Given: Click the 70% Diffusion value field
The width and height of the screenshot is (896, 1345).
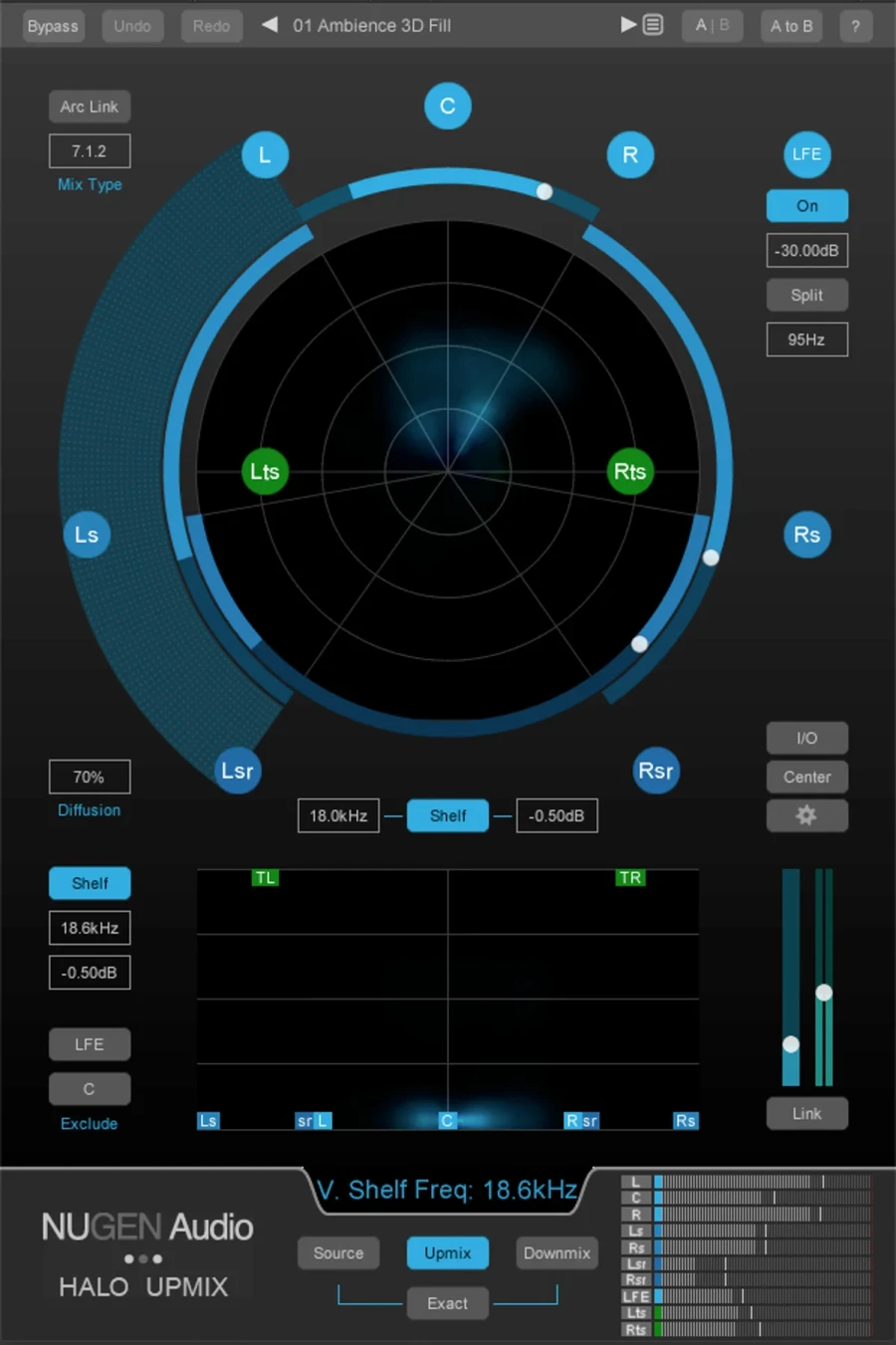Looking at the screenshot, I should pyautogui.click(x=90, y=777).
